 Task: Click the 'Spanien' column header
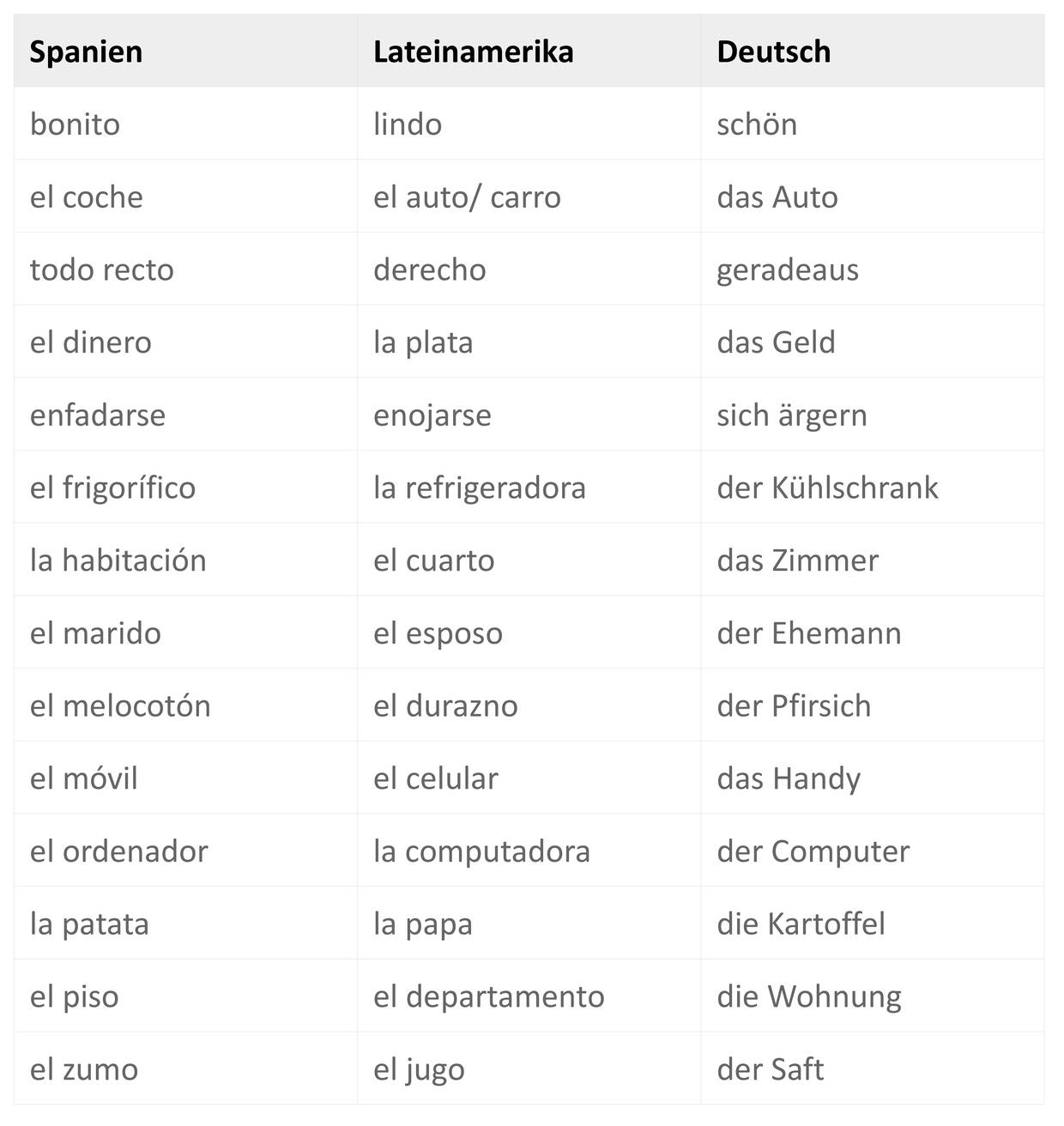point(86,51)
